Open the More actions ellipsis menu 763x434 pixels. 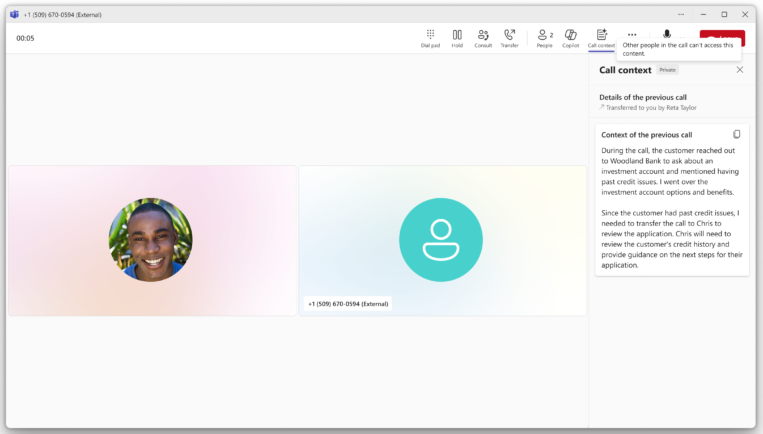click(x=632, y=34)
